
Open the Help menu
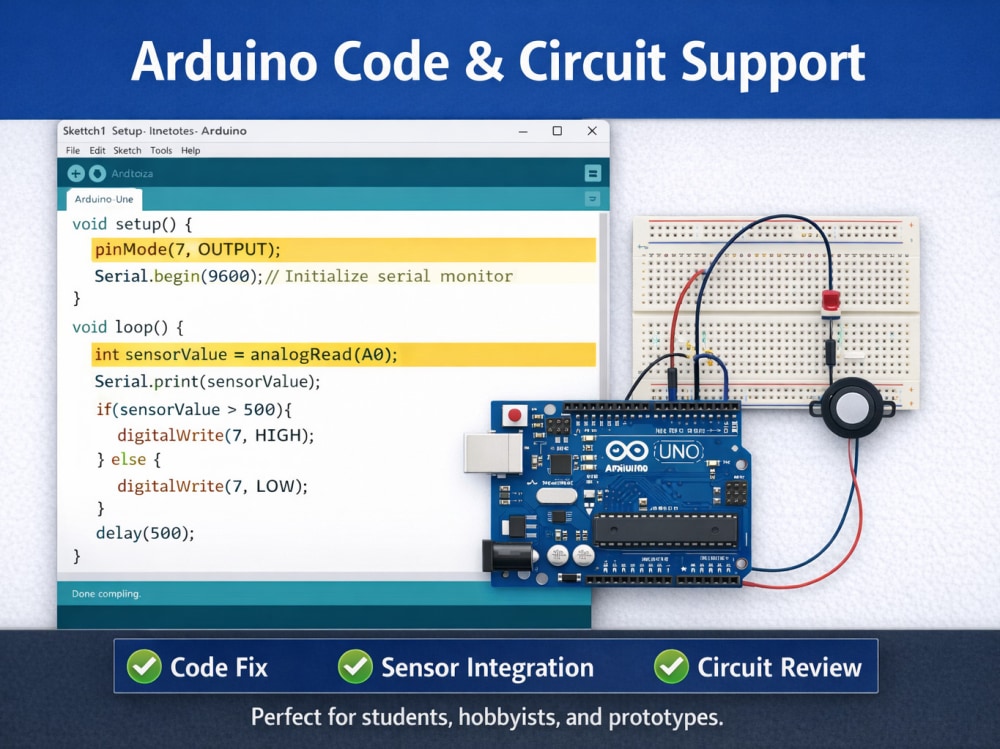point(191,151)
